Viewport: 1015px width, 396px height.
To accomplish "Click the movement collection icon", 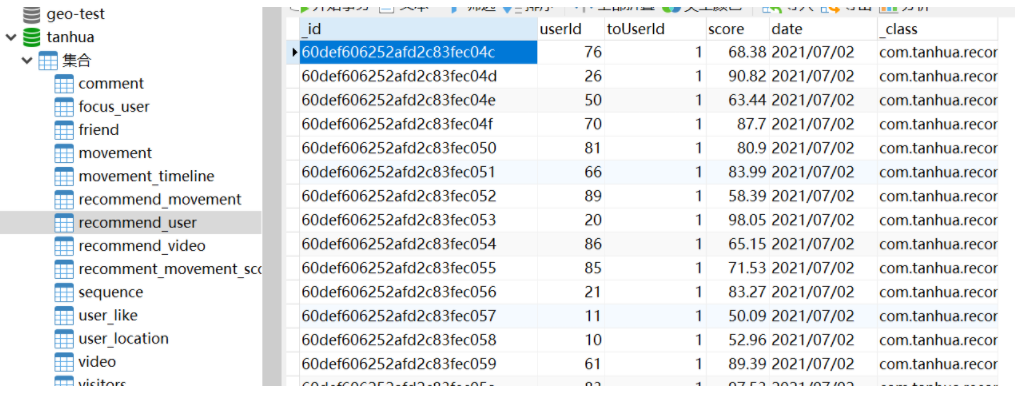I will click(x=64, y=153).
